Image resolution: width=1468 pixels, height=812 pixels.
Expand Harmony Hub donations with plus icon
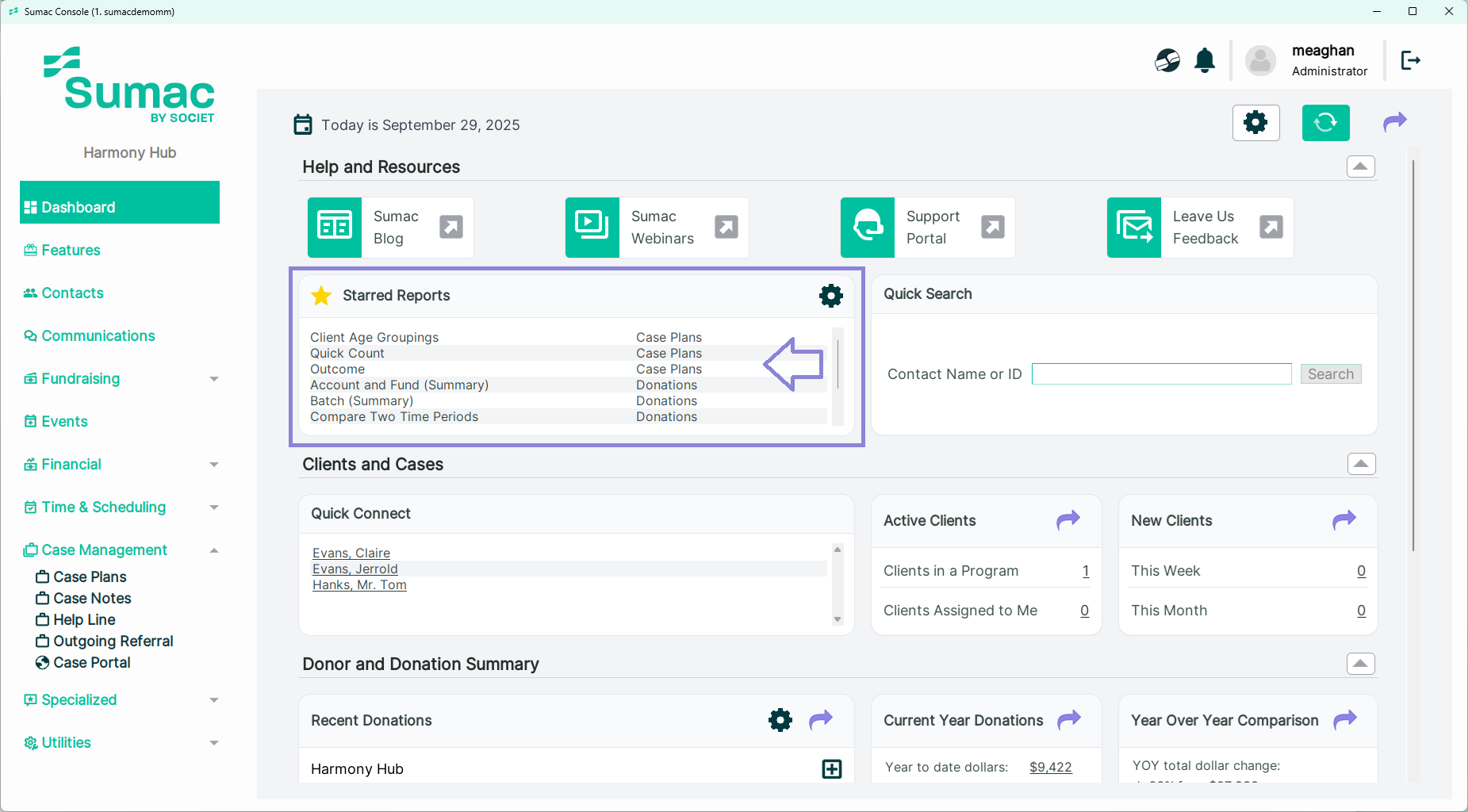click(831, 768)
